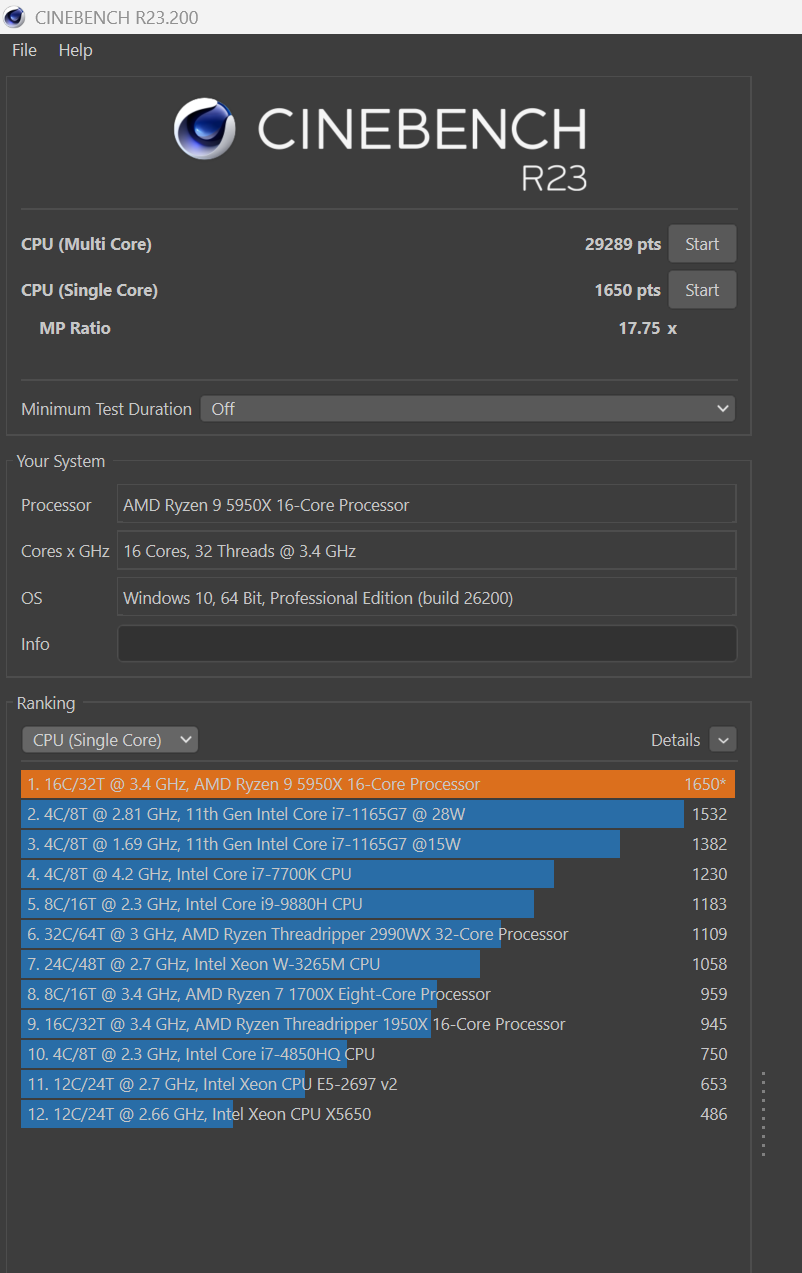Click the OS field showing Windows 10
The image size is (802, 1273).
(427, 598)
